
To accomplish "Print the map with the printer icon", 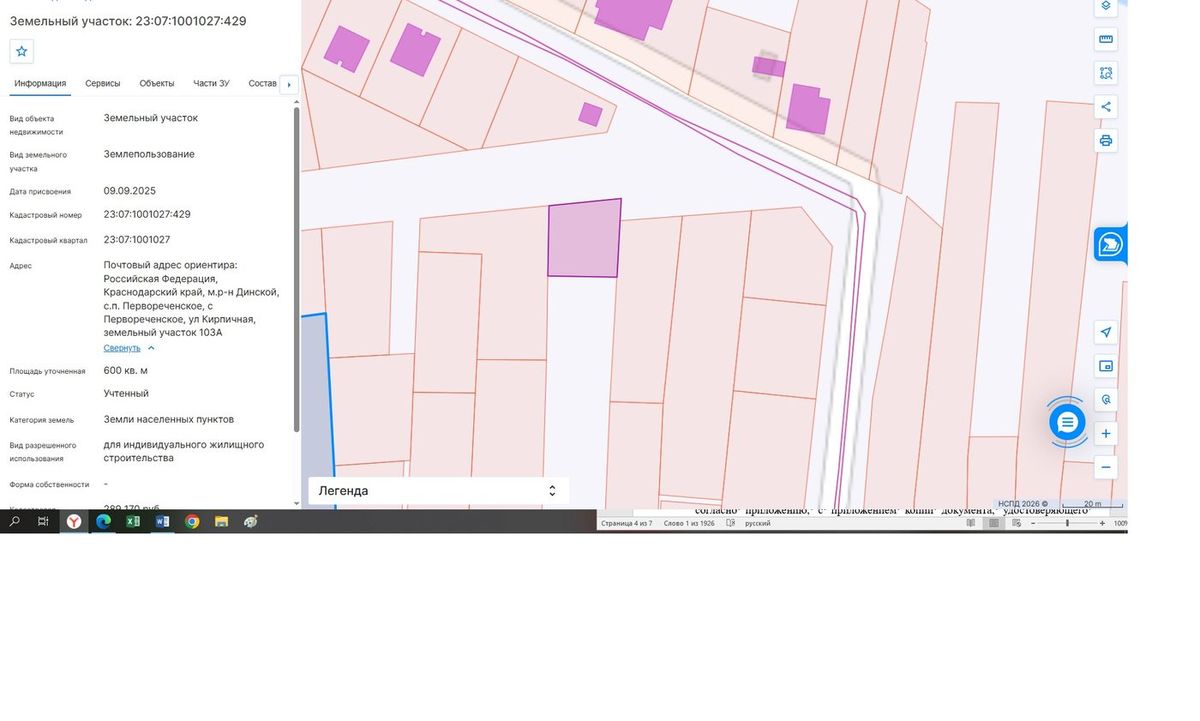I will click(x=1106, y=140).
